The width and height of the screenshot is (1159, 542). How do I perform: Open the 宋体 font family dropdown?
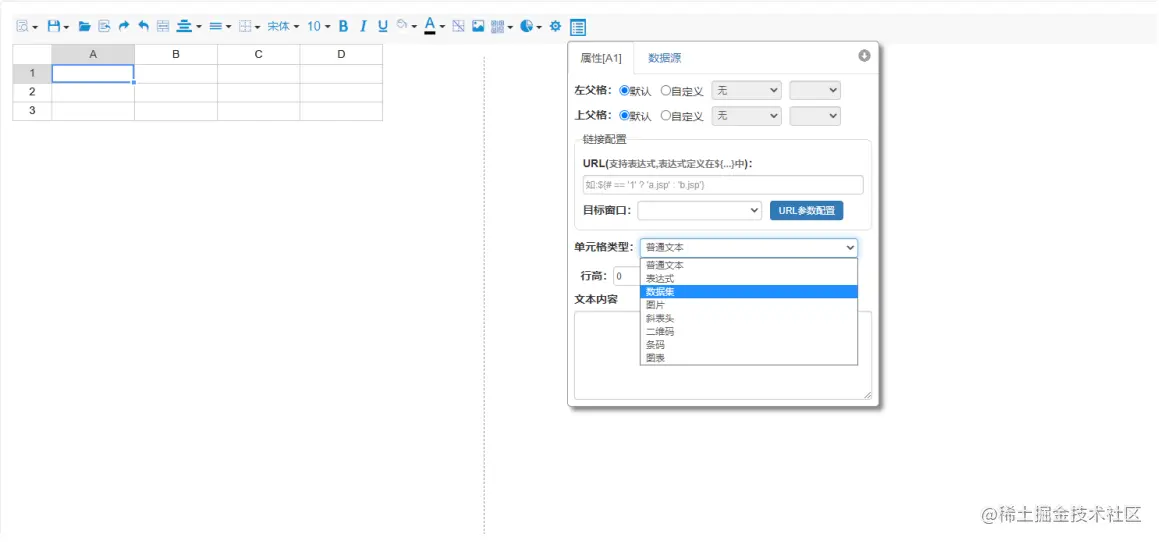point(284,26)
